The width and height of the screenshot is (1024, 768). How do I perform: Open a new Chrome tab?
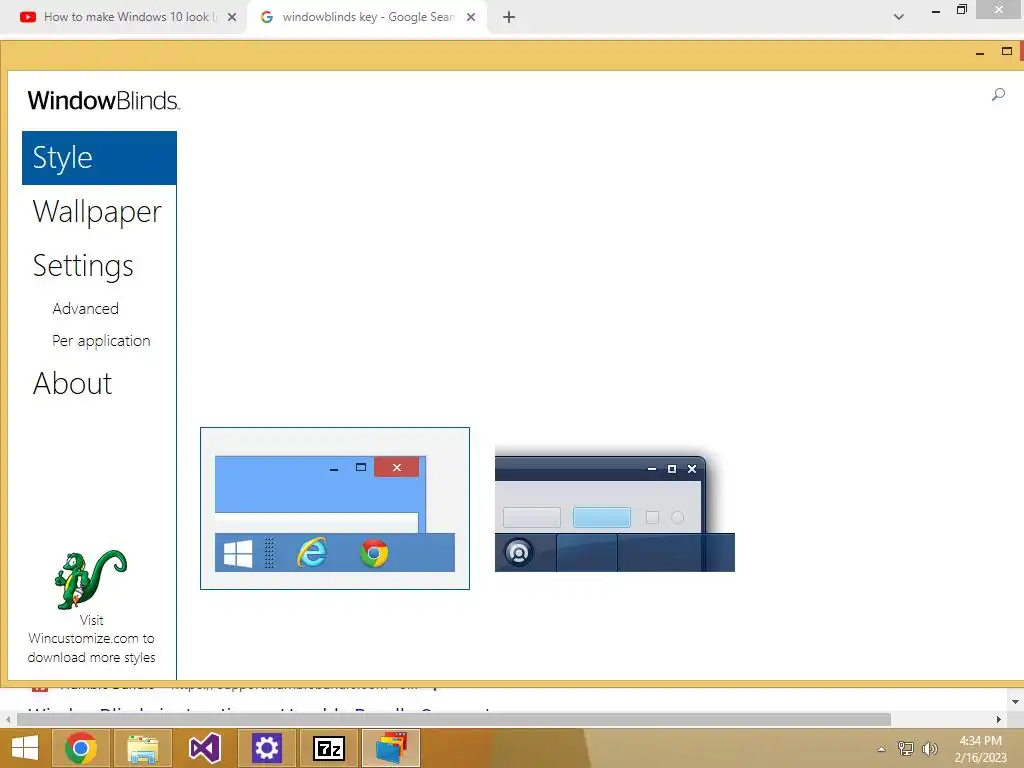509,17
